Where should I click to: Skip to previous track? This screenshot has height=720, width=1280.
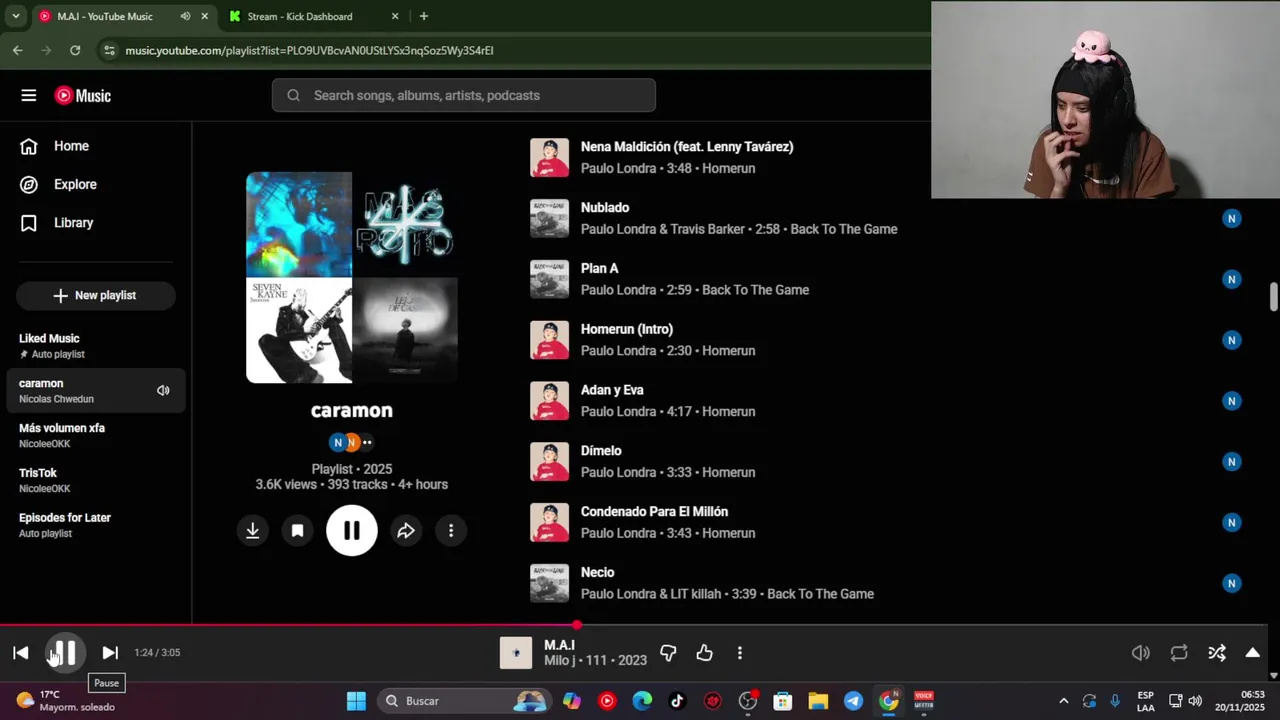point(21,653)
